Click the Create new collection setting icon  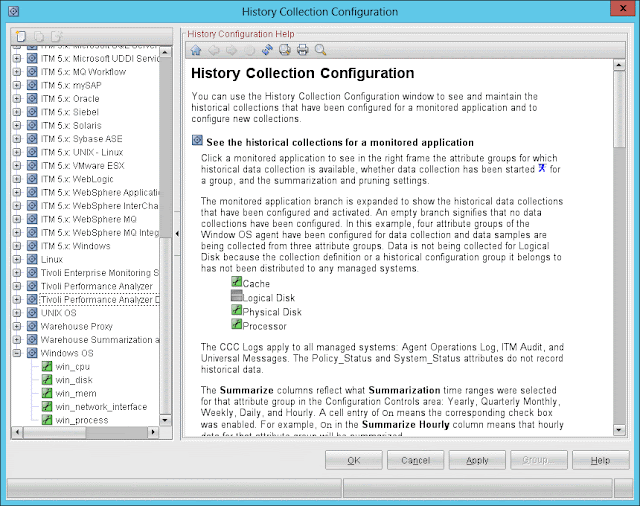coord(20,37)
